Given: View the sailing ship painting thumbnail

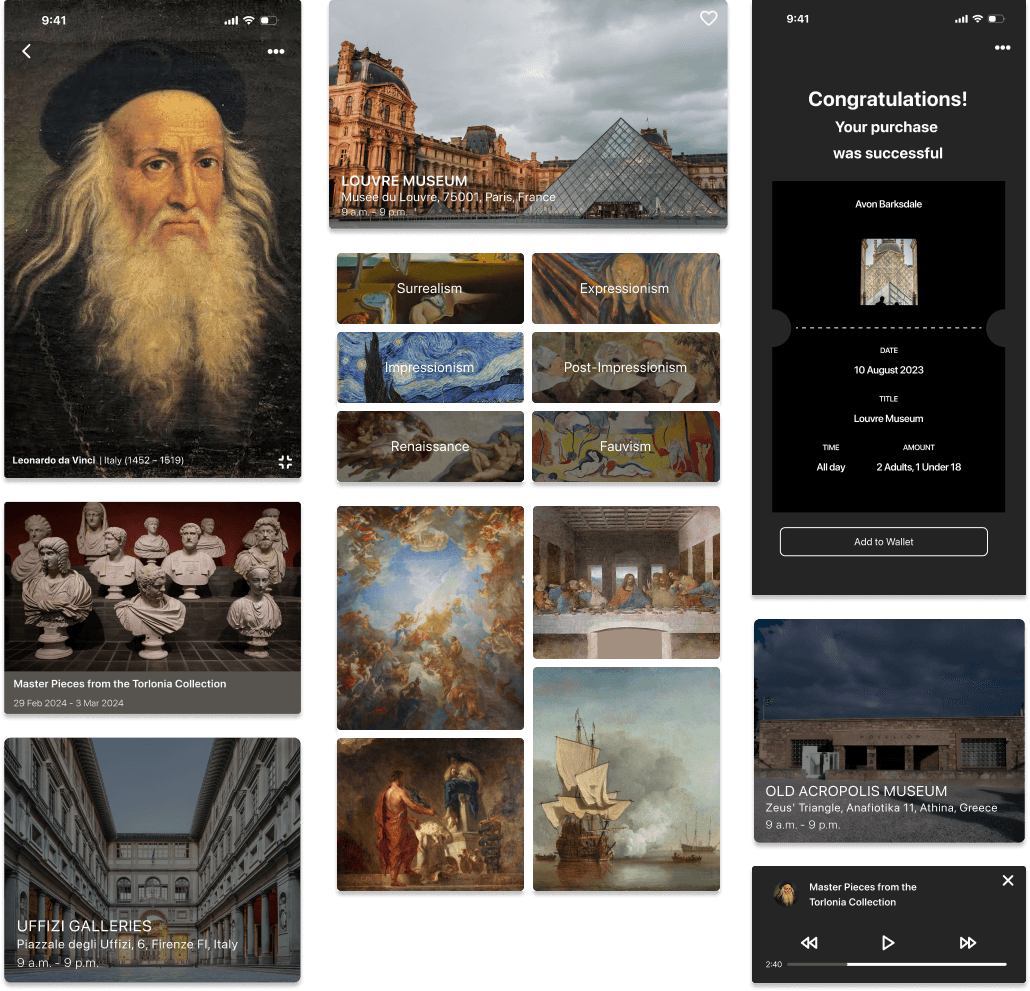Looking at the screenshot, I should [626, 779].
